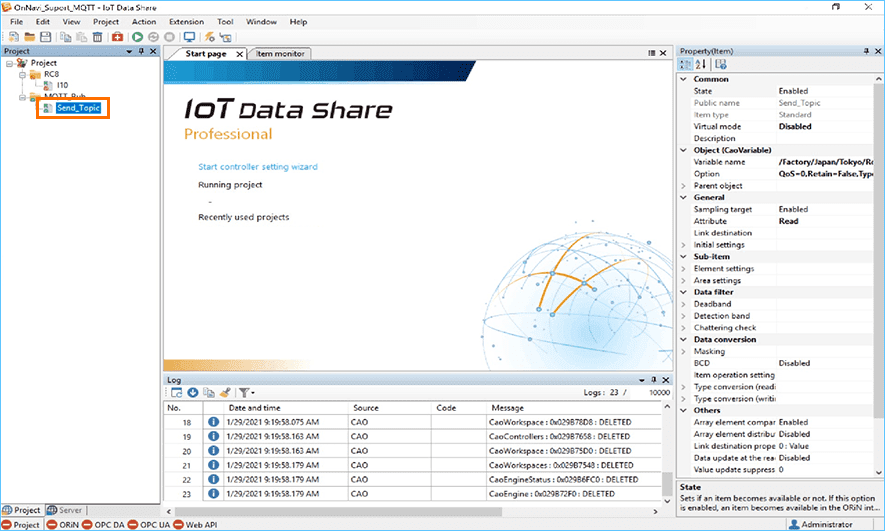Image resolution: width=885 pixels, height=531 pixels.
Task: Open the Extension menu
Action: [186, 22]
